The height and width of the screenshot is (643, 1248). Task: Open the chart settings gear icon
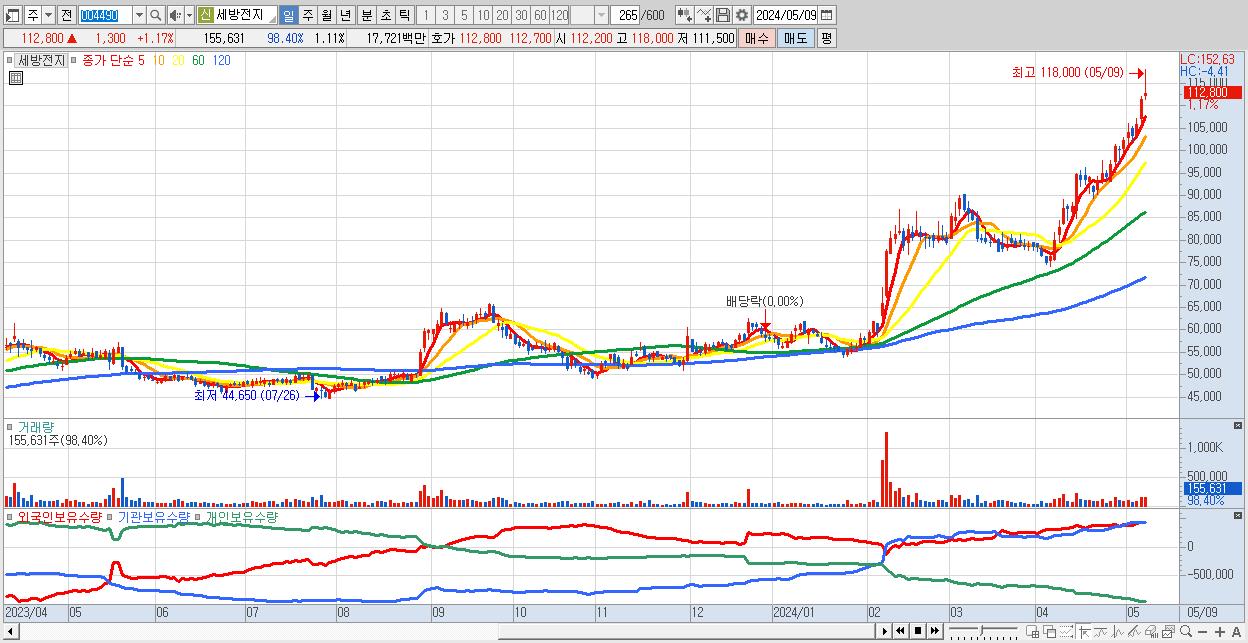tap(742, 15)
